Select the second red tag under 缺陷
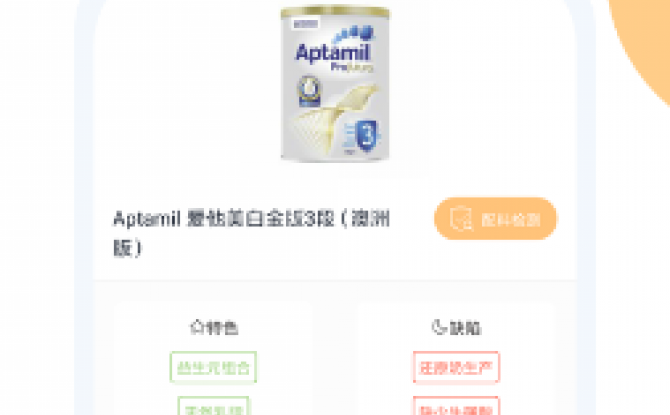This screenshot has height=415, width=670. coord(456,406)
